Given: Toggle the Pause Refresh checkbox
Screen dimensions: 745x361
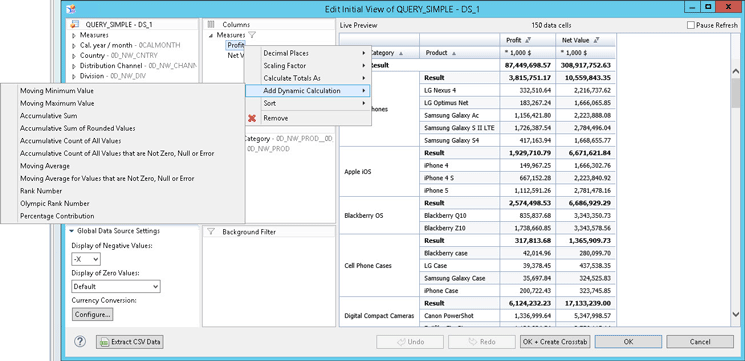Looking at the screenshot, I should tap(690, 26).
